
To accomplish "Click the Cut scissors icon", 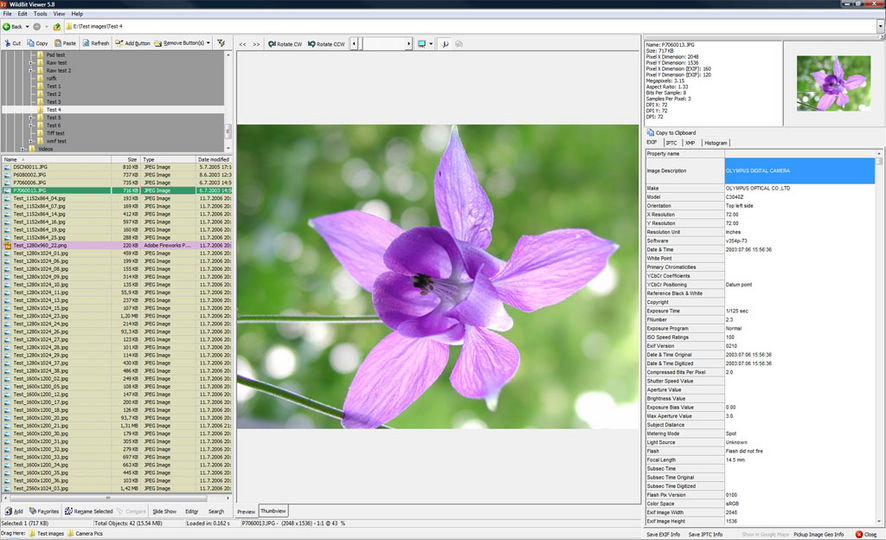I will click(x=7, y=43).
